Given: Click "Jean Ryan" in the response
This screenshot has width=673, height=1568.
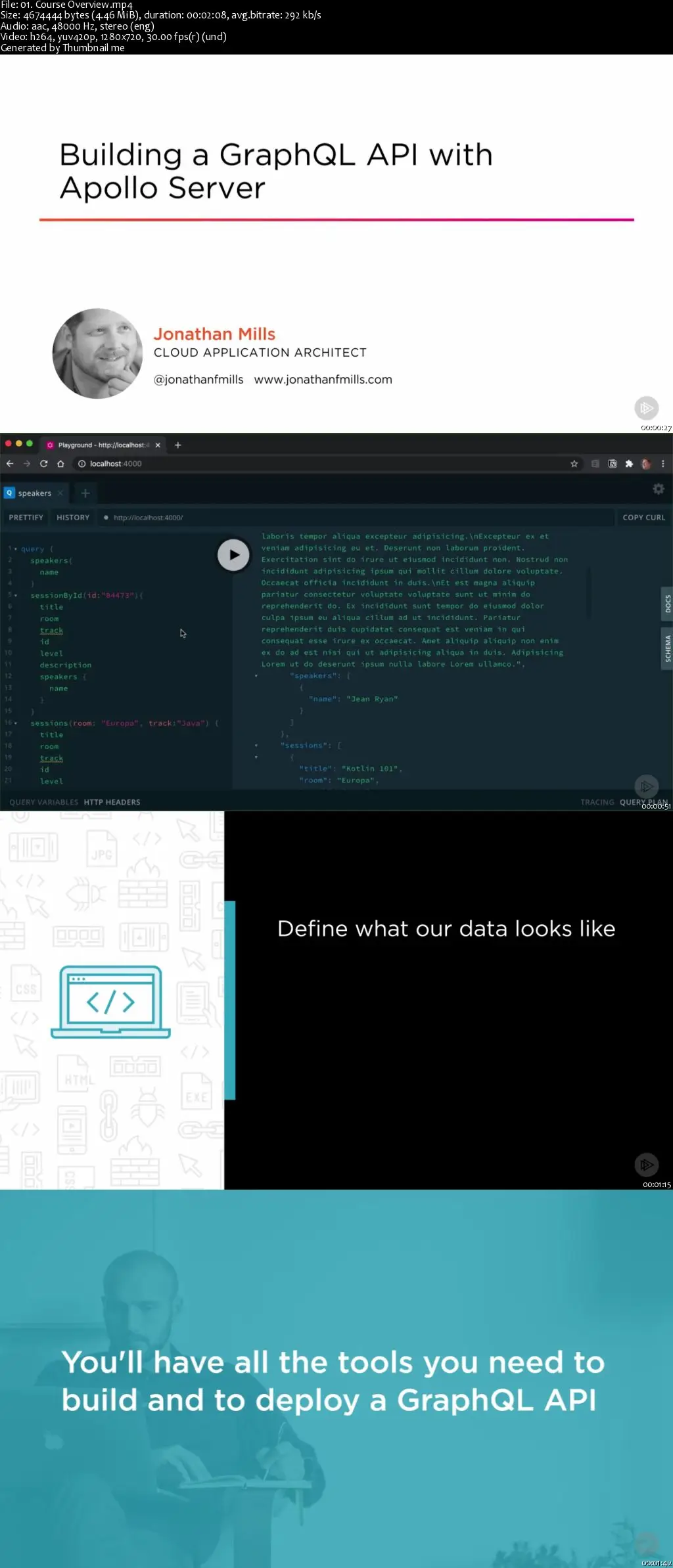Looking at the screenshot, I should pos(372,699).
